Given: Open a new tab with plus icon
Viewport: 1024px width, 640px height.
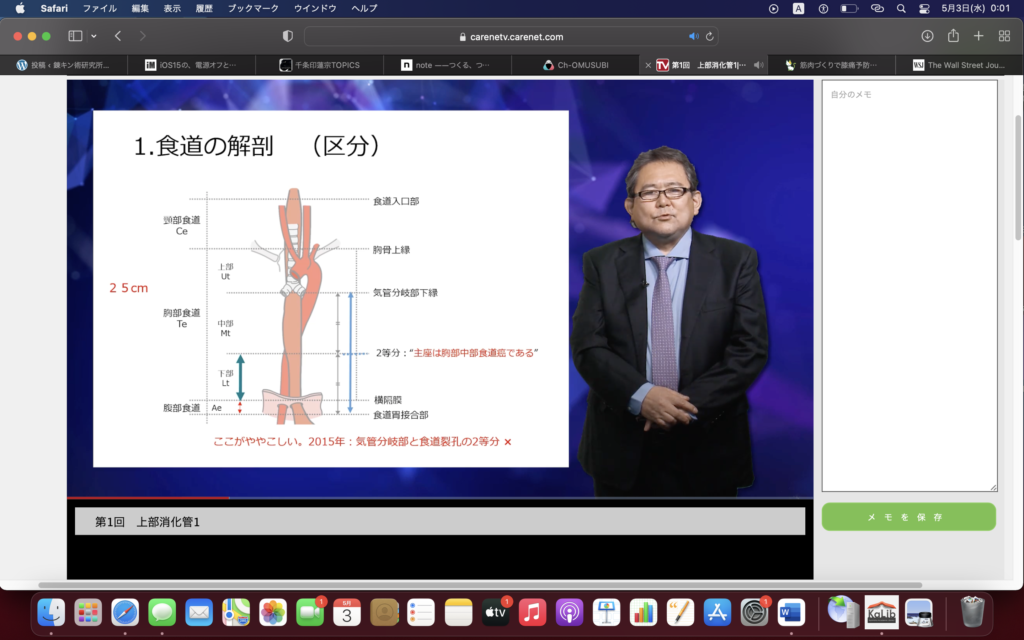Looking at the screenshot, I should coord(979,36).
